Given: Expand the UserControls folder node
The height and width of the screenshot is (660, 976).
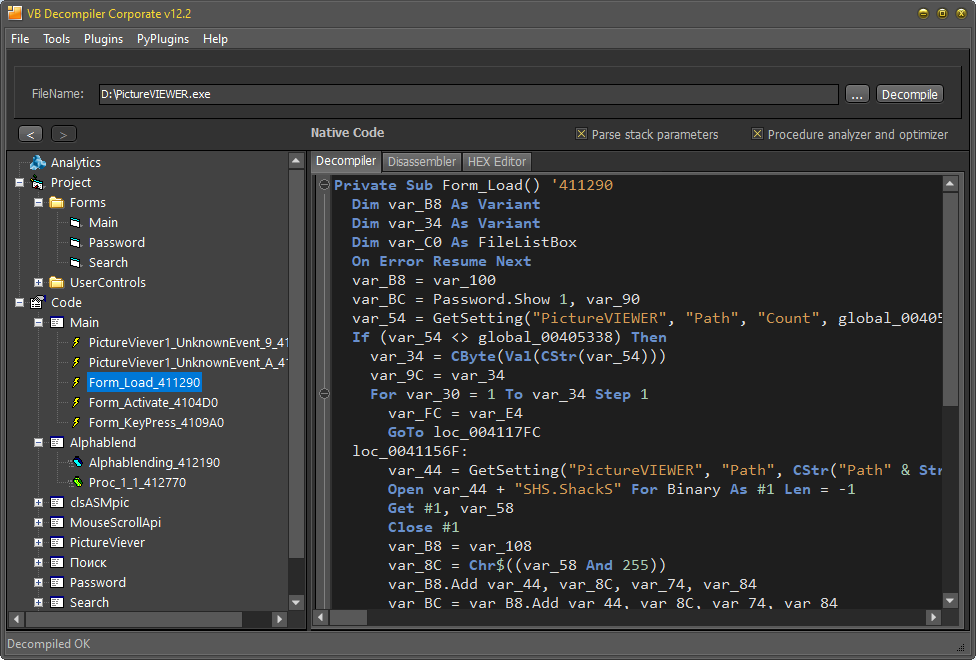Looking at the screenshot, I should pyautogui.click(x=38, y=282).
